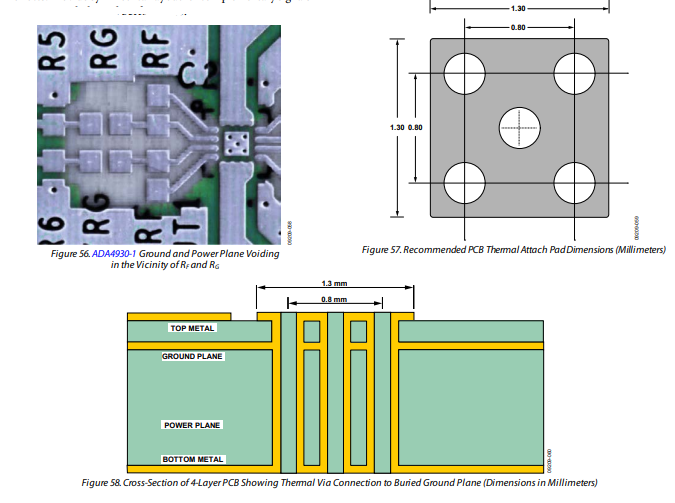Viewport: 675px width, 503px height.
Task: Select the 'GROUND PLANE' label in cross-section
Action: pyautogui.click(x=192, y=356)
